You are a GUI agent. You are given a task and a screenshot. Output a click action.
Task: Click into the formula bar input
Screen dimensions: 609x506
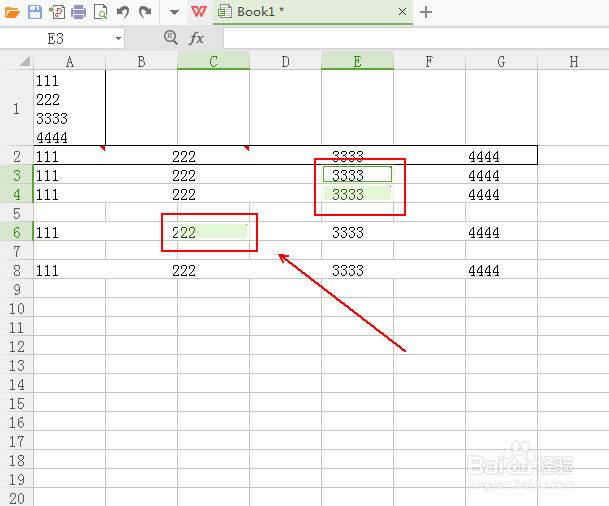[x=416, y=38]
